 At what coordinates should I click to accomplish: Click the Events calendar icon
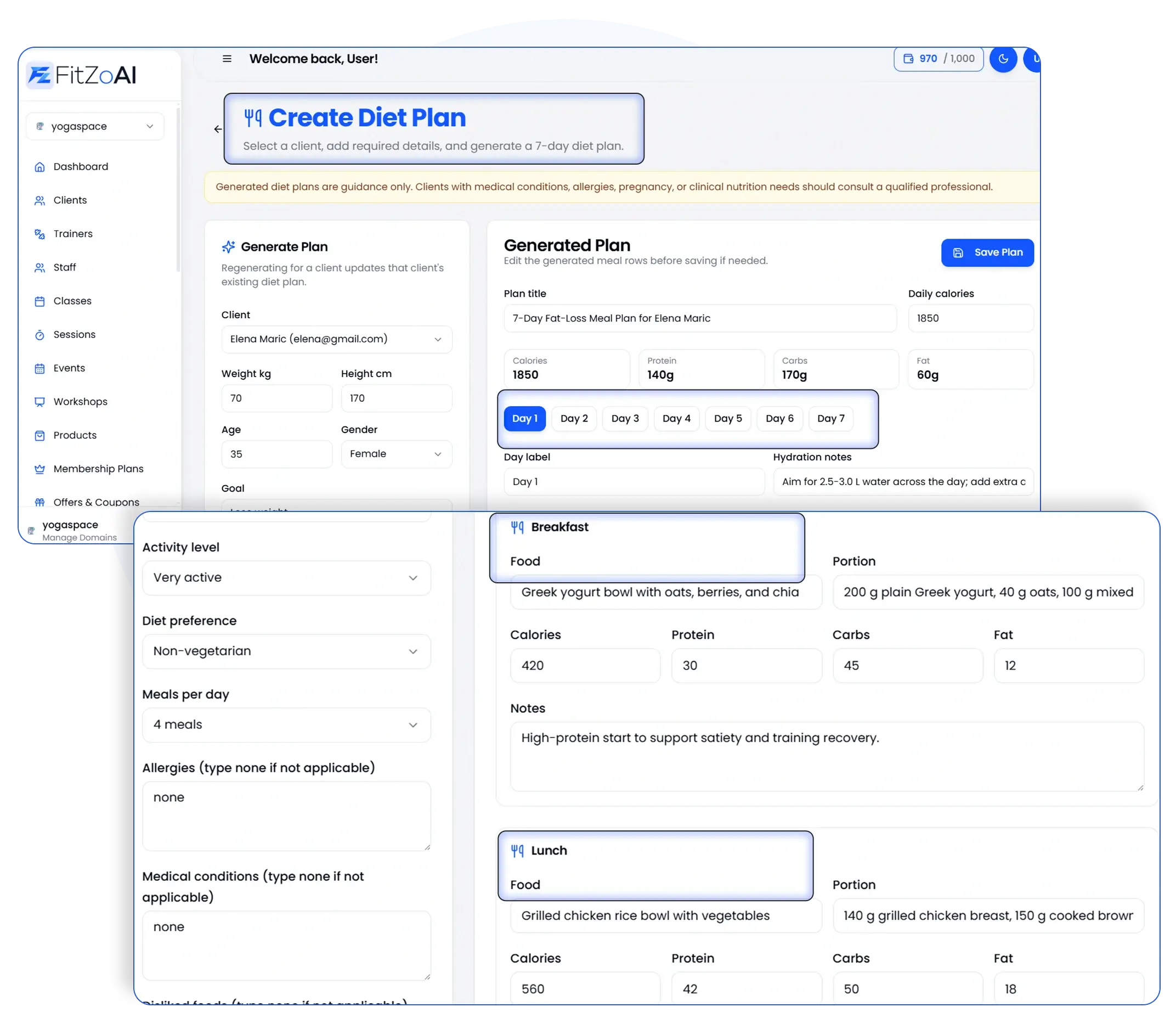pos(39,369)
